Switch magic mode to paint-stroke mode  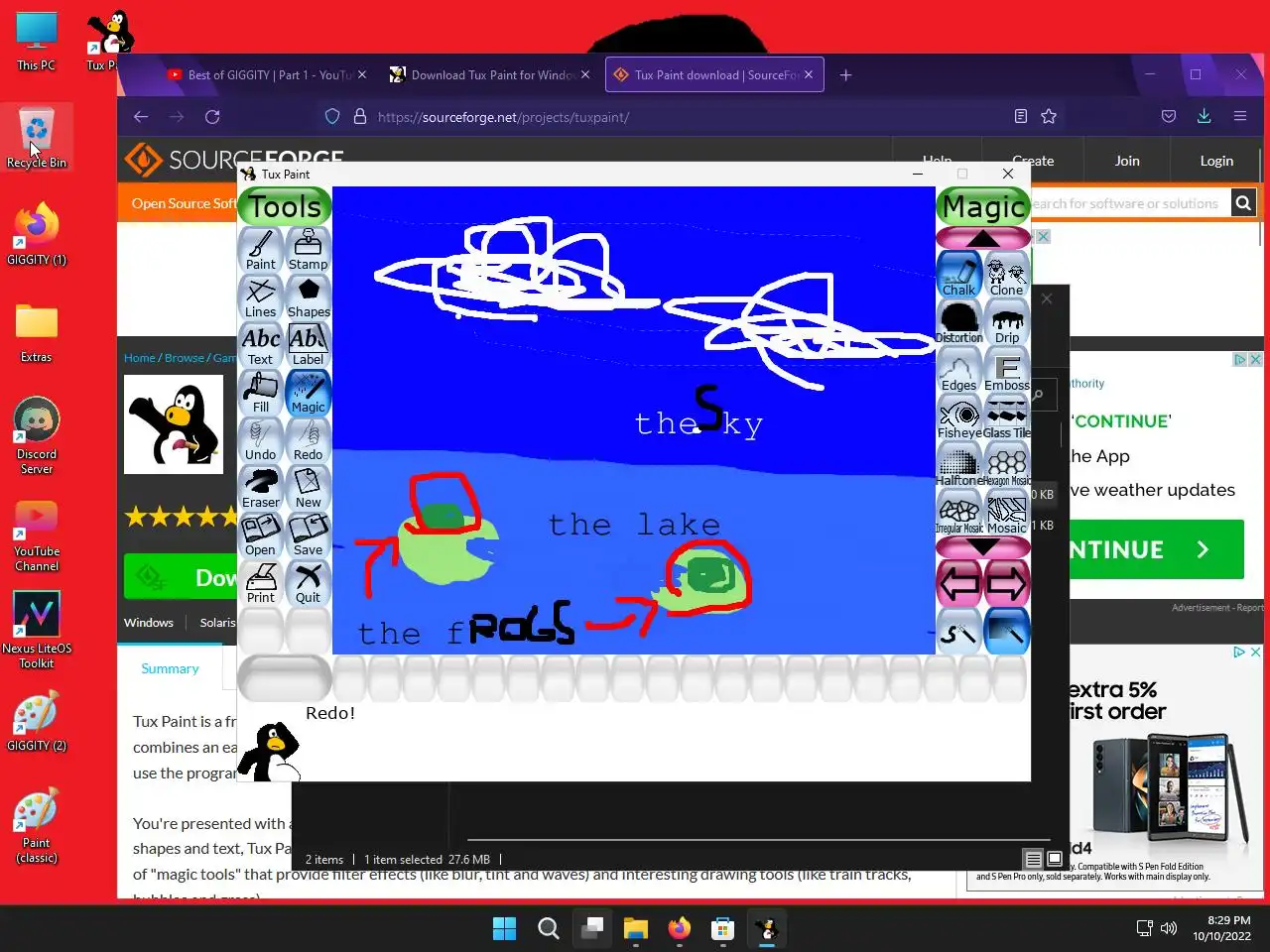tap(959, 632)
